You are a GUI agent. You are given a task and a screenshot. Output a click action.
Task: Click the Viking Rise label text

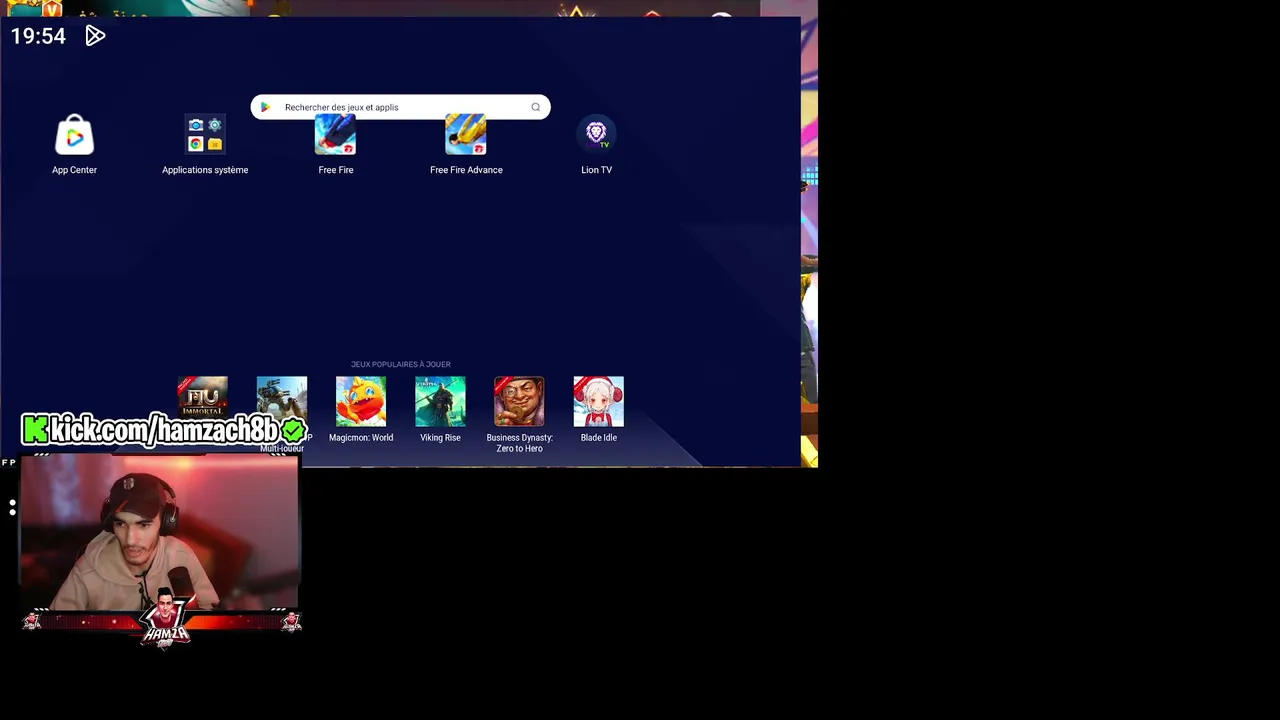click(440, 438)
